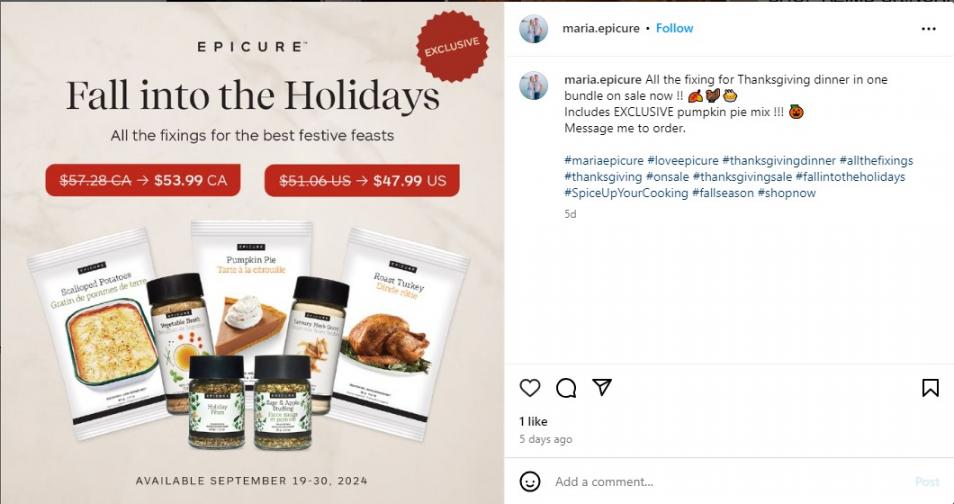Share post using paper plane icon

point(602,387)
